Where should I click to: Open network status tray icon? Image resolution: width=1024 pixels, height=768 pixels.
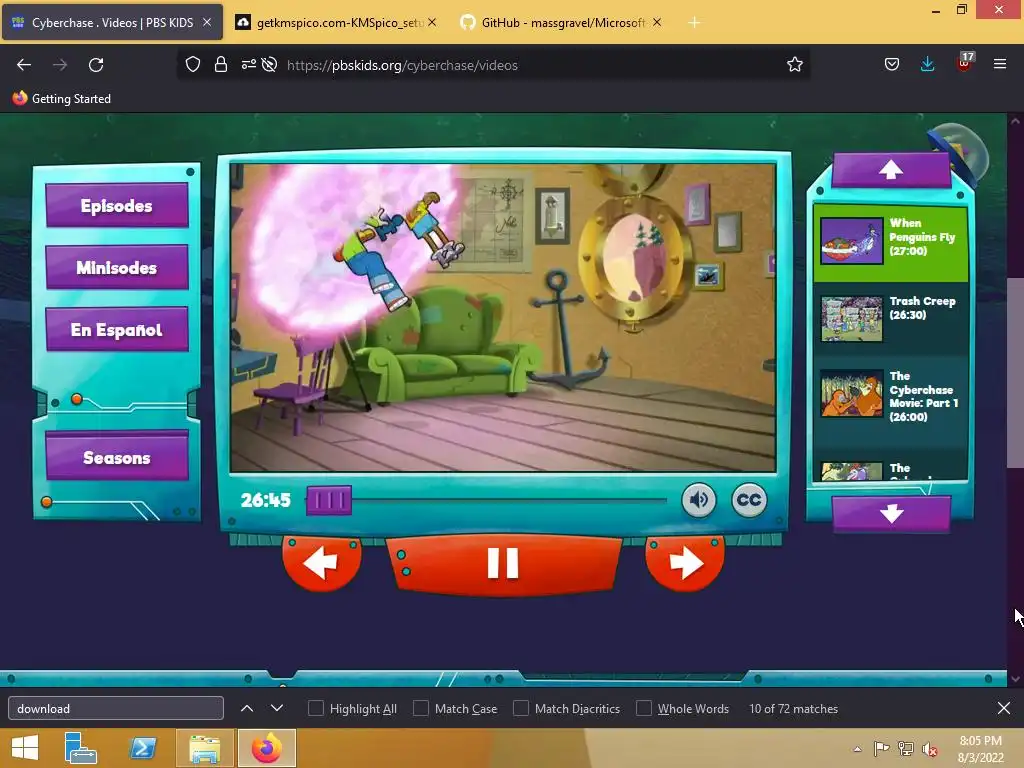coord(906,749)
